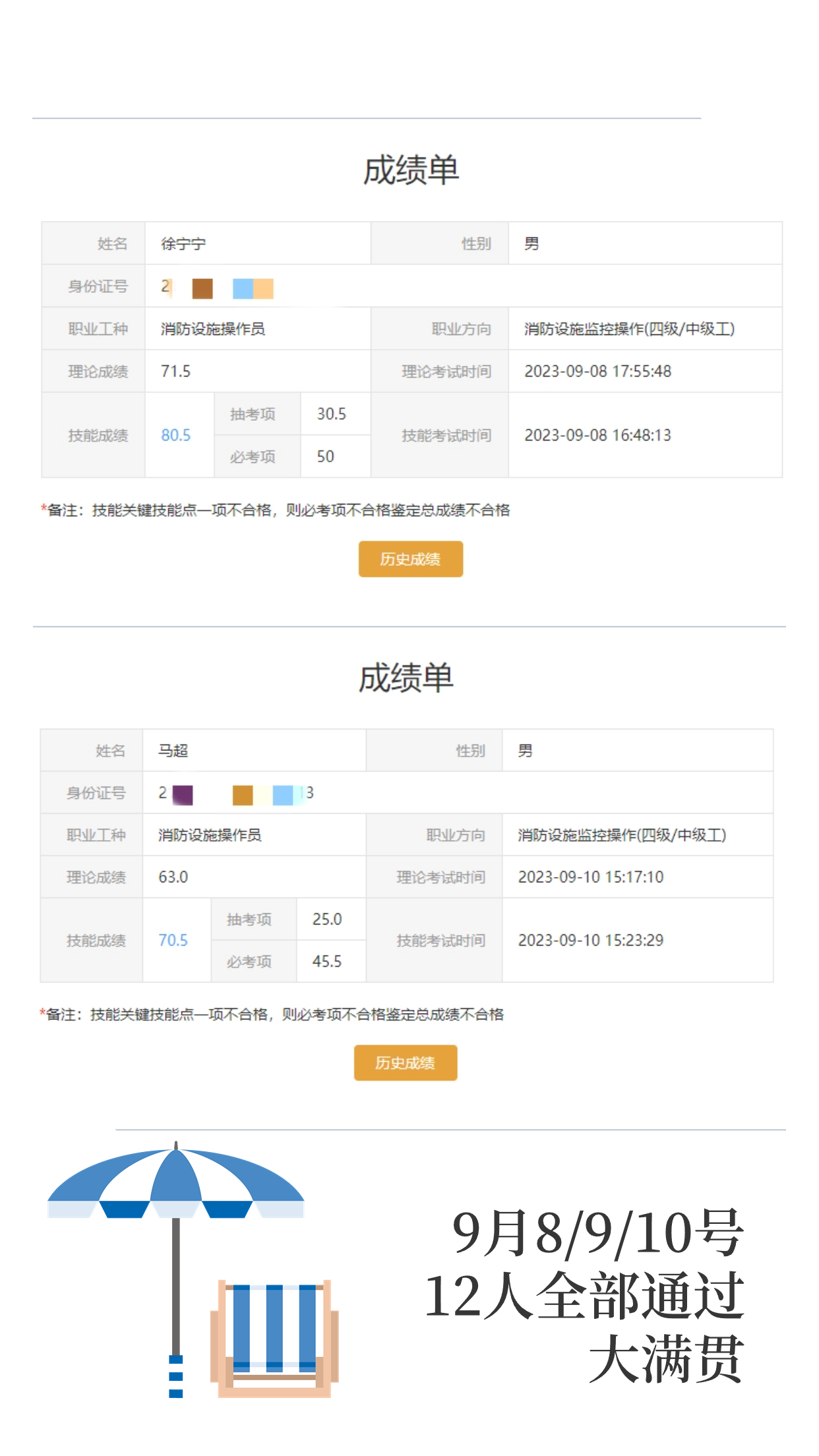Click the striped beach chair illustration
Image resolution: width=819 pixels, height=1456 pixels.
pos(274,1339)
